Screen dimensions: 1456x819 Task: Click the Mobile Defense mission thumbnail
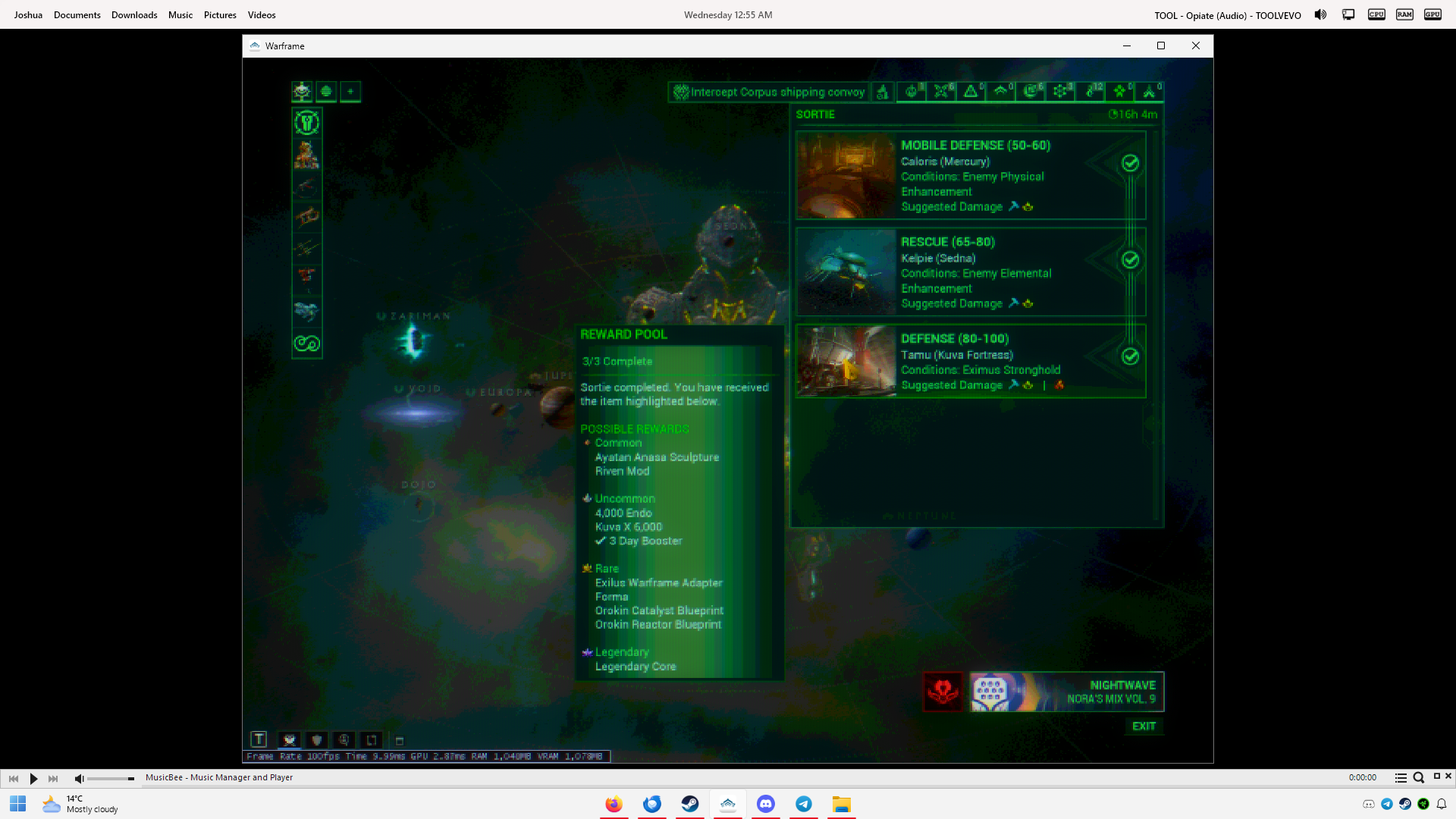(x=846, y=176)
